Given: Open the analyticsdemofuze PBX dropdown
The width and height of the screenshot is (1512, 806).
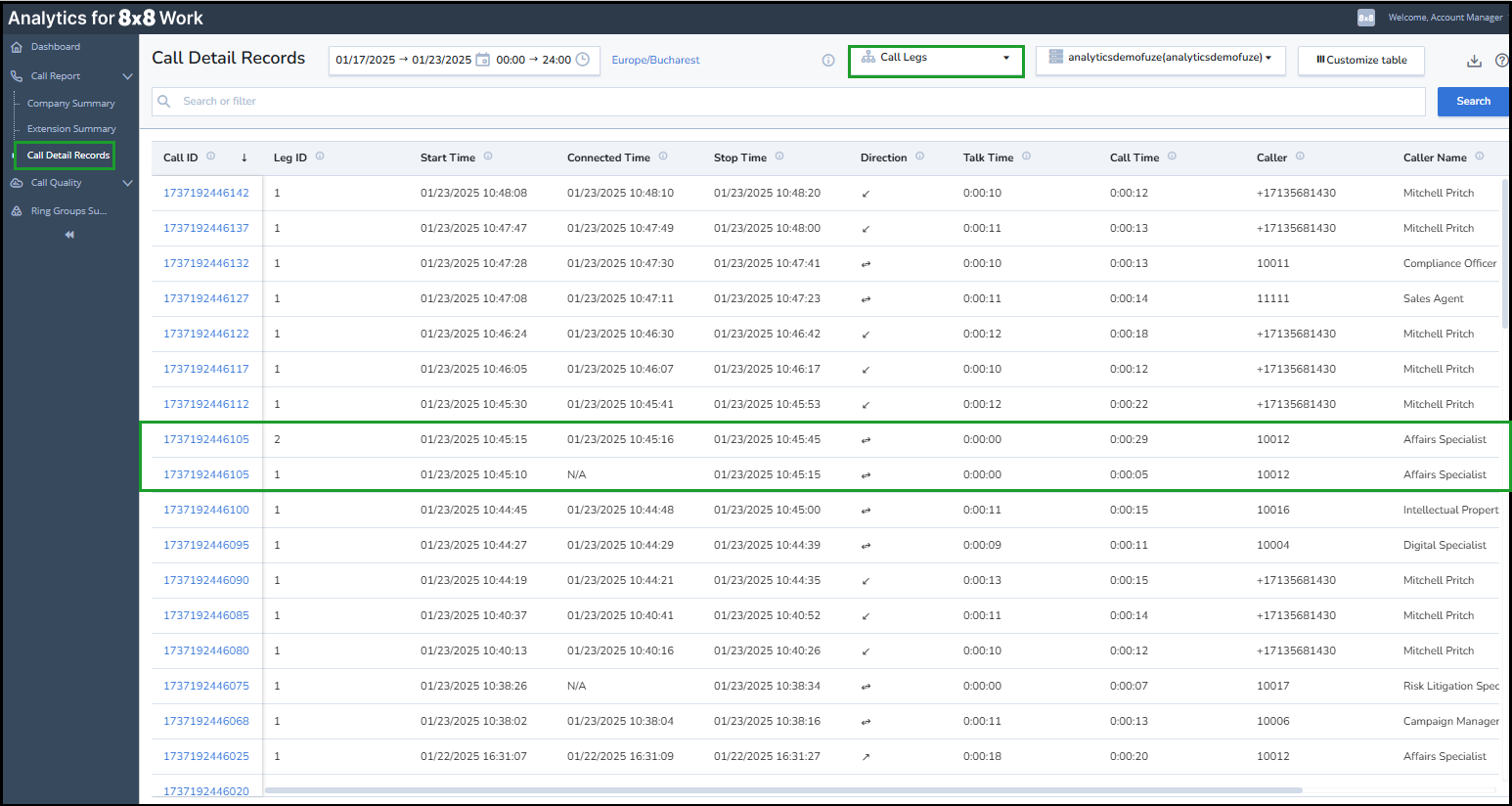Looking at the screenshot, I should click(x=1161, y=60).
